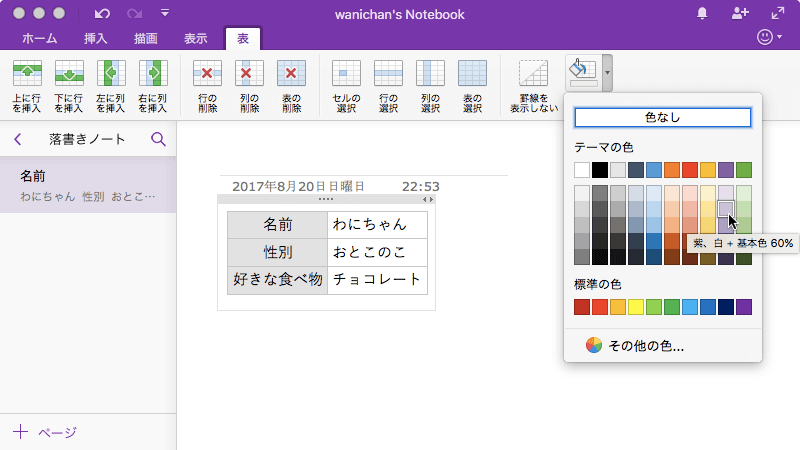Image resolution: width=800 pixels, height=450 pixels.
Task: Click the date 2017年8月20日日曜日
Action: click(x=298, y=187)
